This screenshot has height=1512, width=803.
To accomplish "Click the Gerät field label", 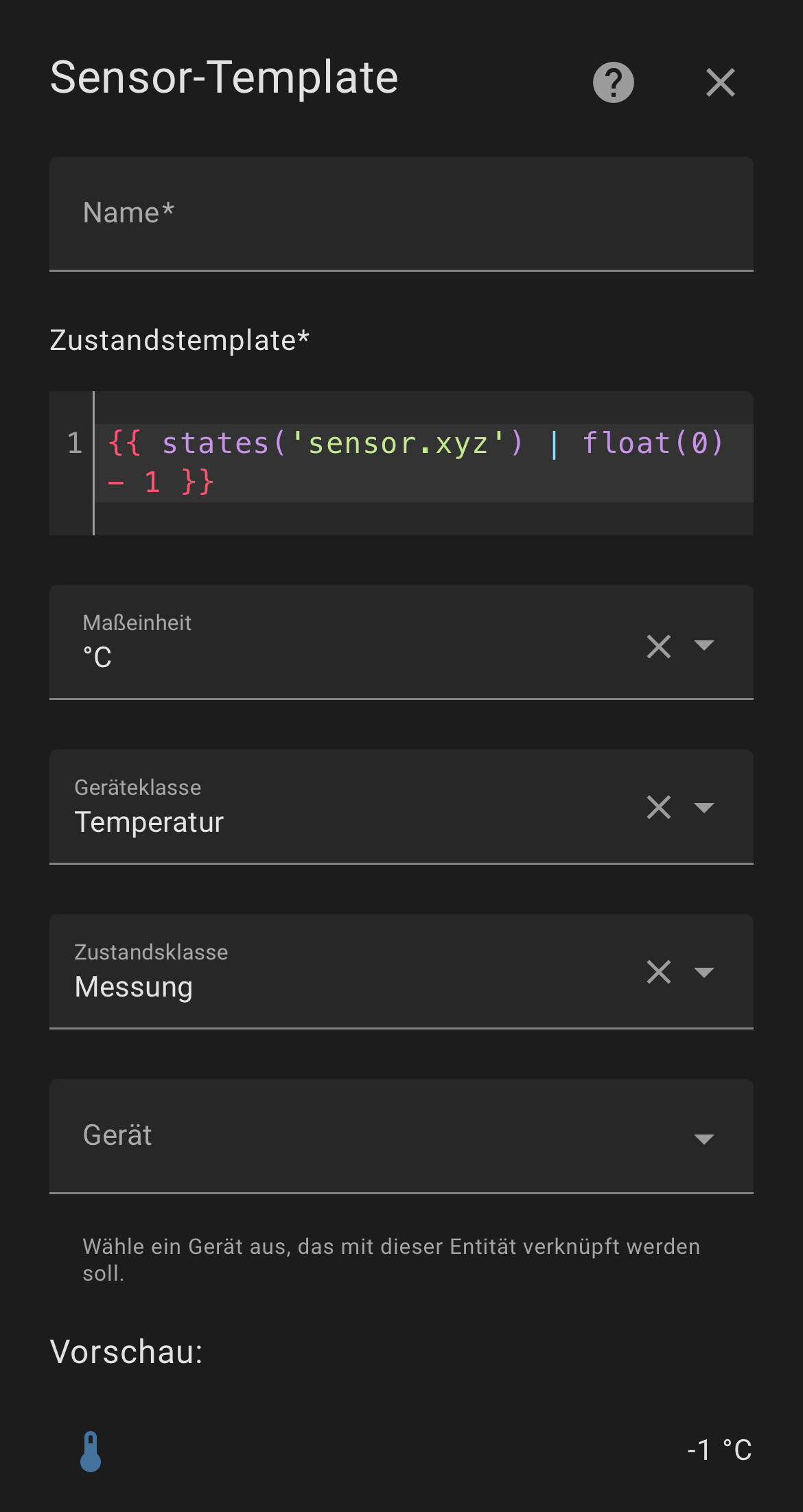I will click(117, 1135).
